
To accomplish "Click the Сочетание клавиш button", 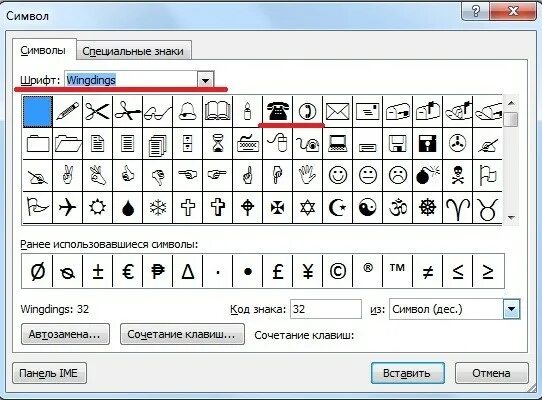I will pyautogui.click(x=182, y=334).
